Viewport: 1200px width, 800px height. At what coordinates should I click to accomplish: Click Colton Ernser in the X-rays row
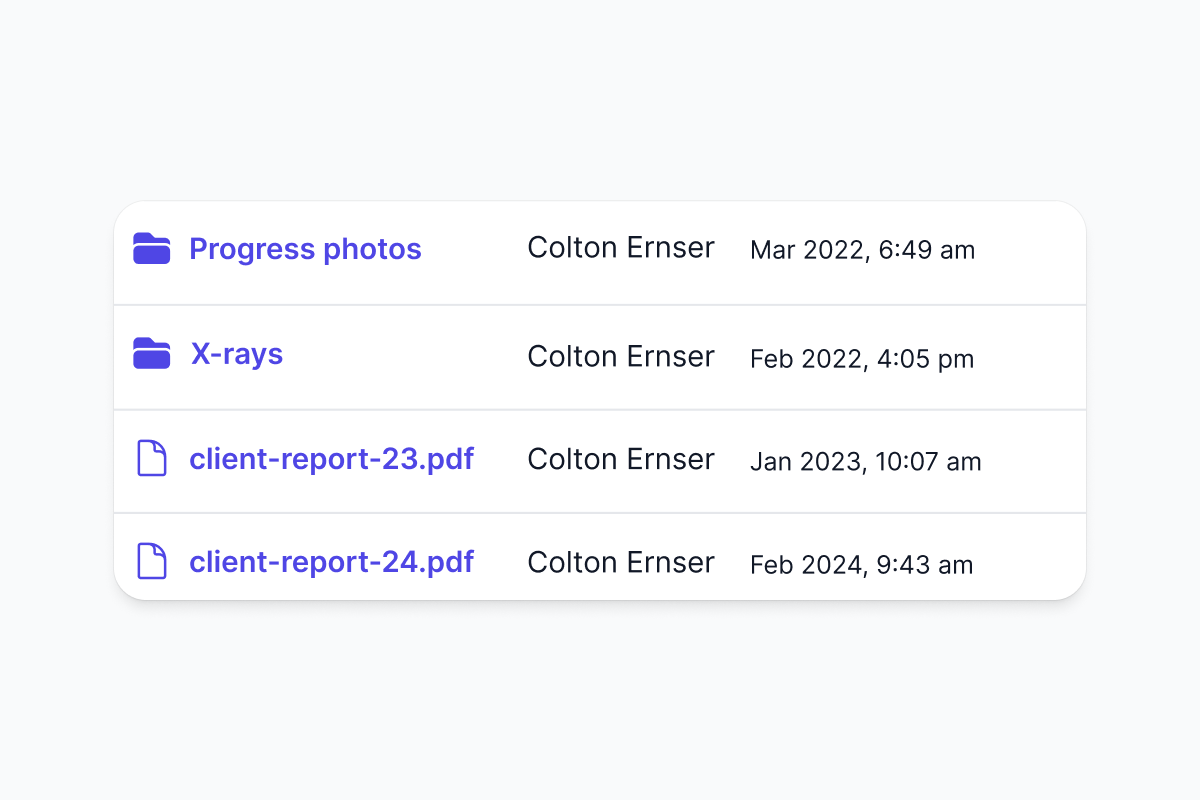620,356
